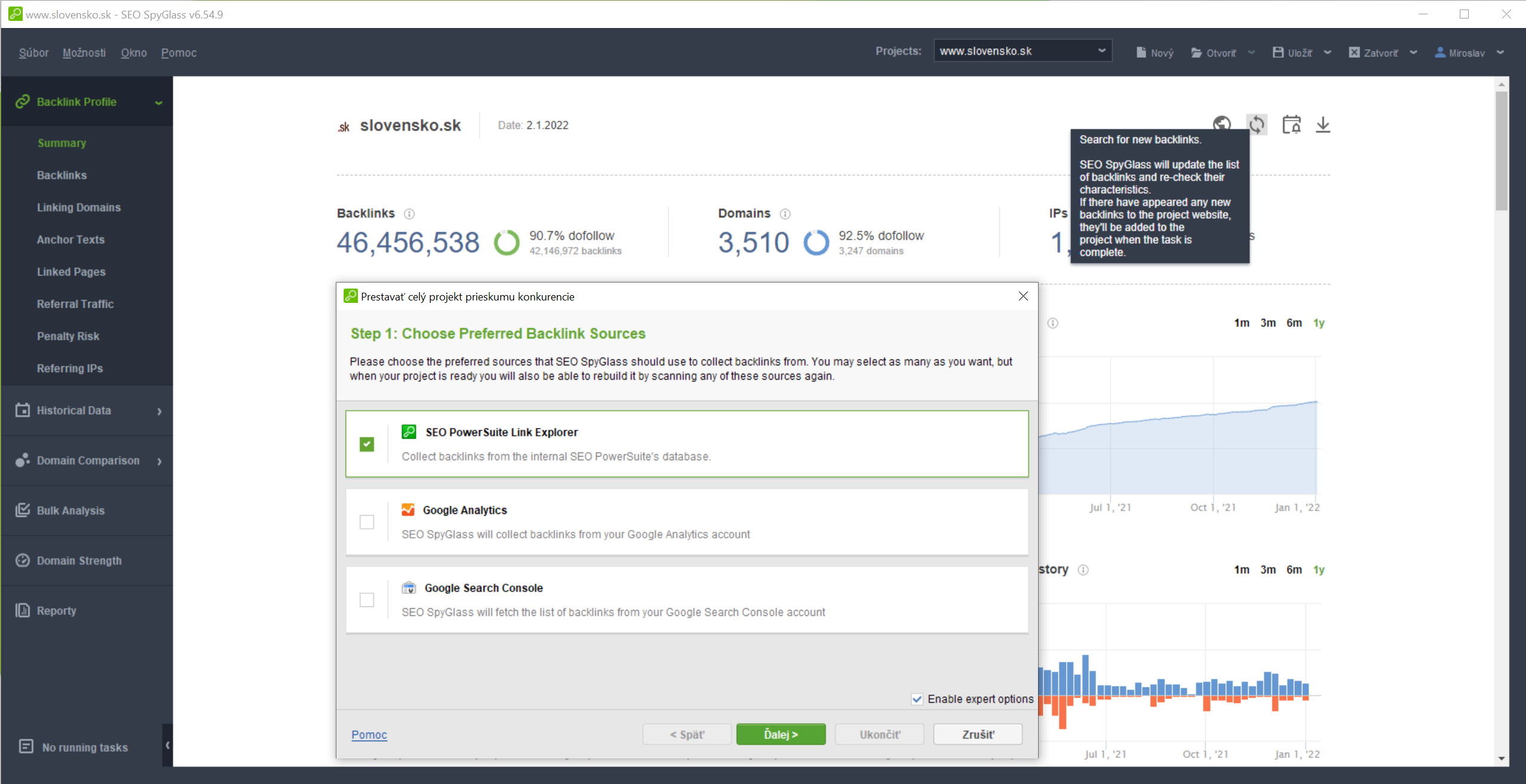The height and width of the screenshot is (784, 1526).
Task: Click the No running tasks icon
Action: coord(26,746)
